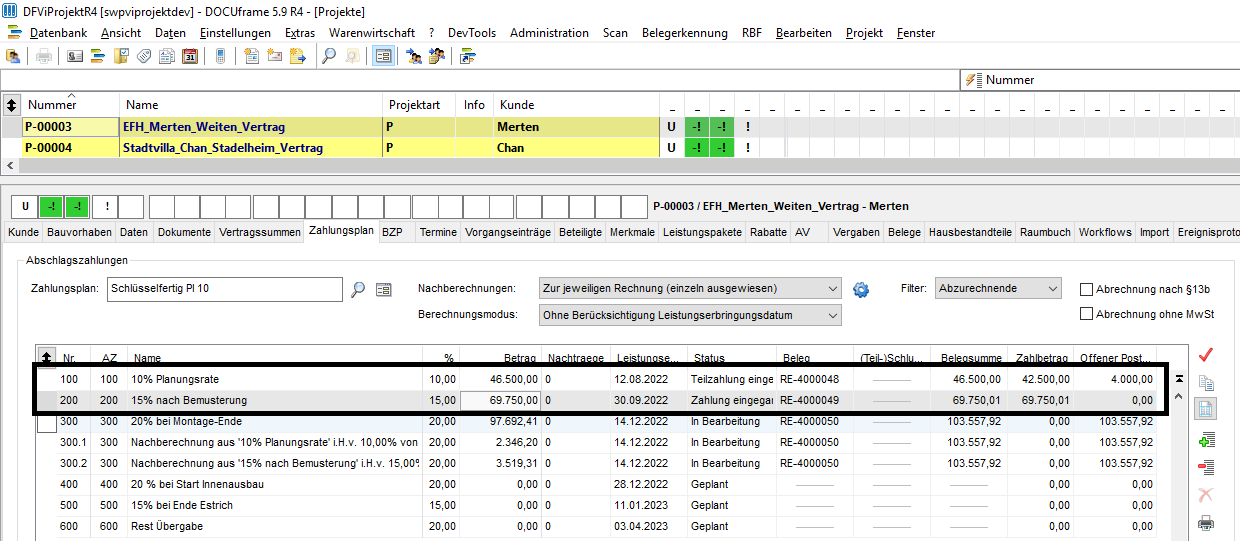Image resolution: width=1240 pixels, height=541 pixels.
Task: Switch to the Raumbuch tab
Action: click(x=1045, y=232)
